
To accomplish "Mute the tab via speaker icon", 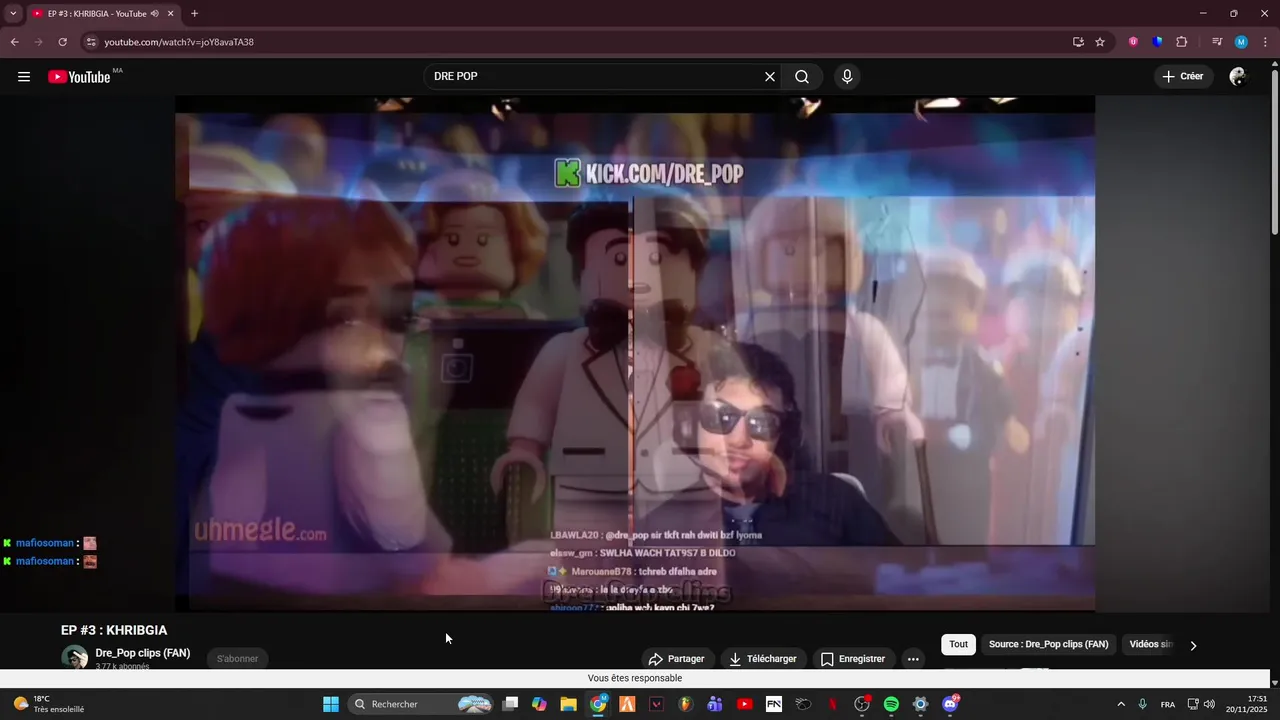I will click(x=155, y=14).
